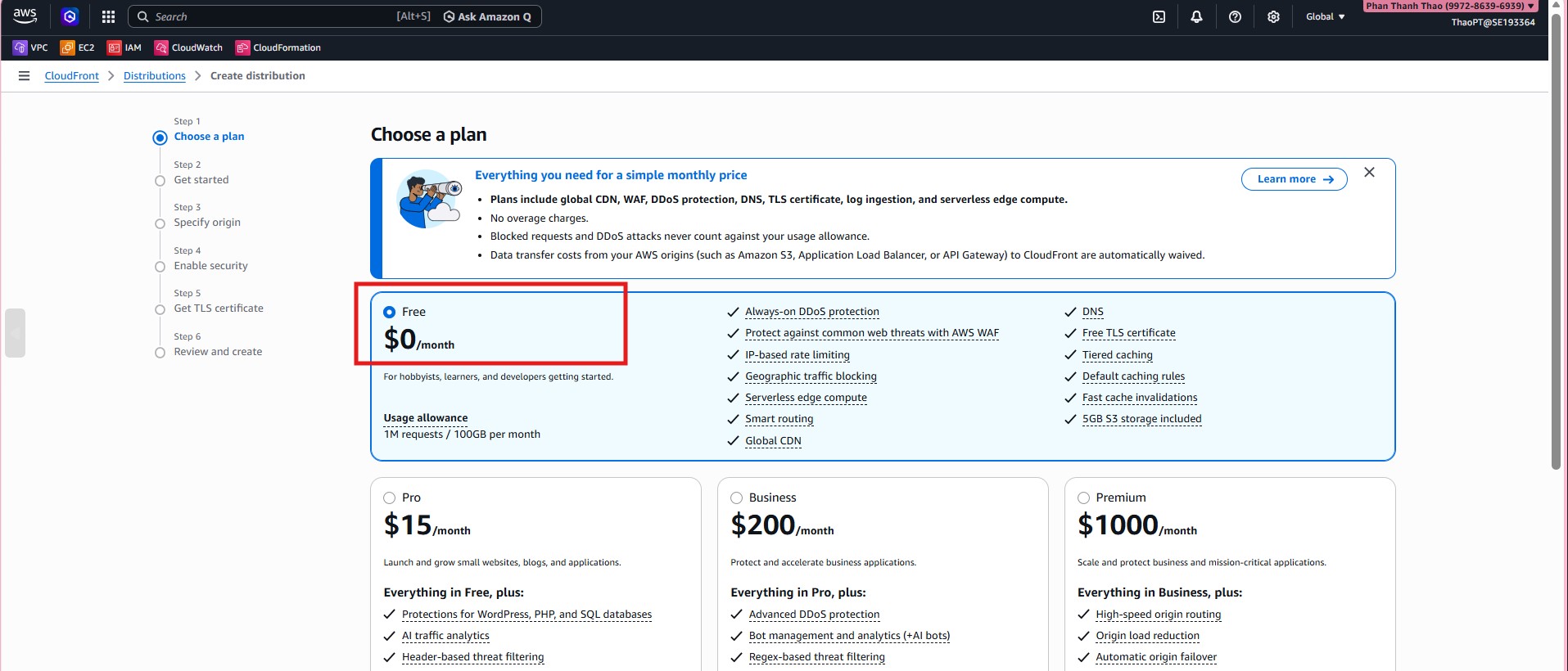Dismiss the monthly price info banner
The height and width of the screenshot is (671, 1568).
click(x=1369, y=173)
